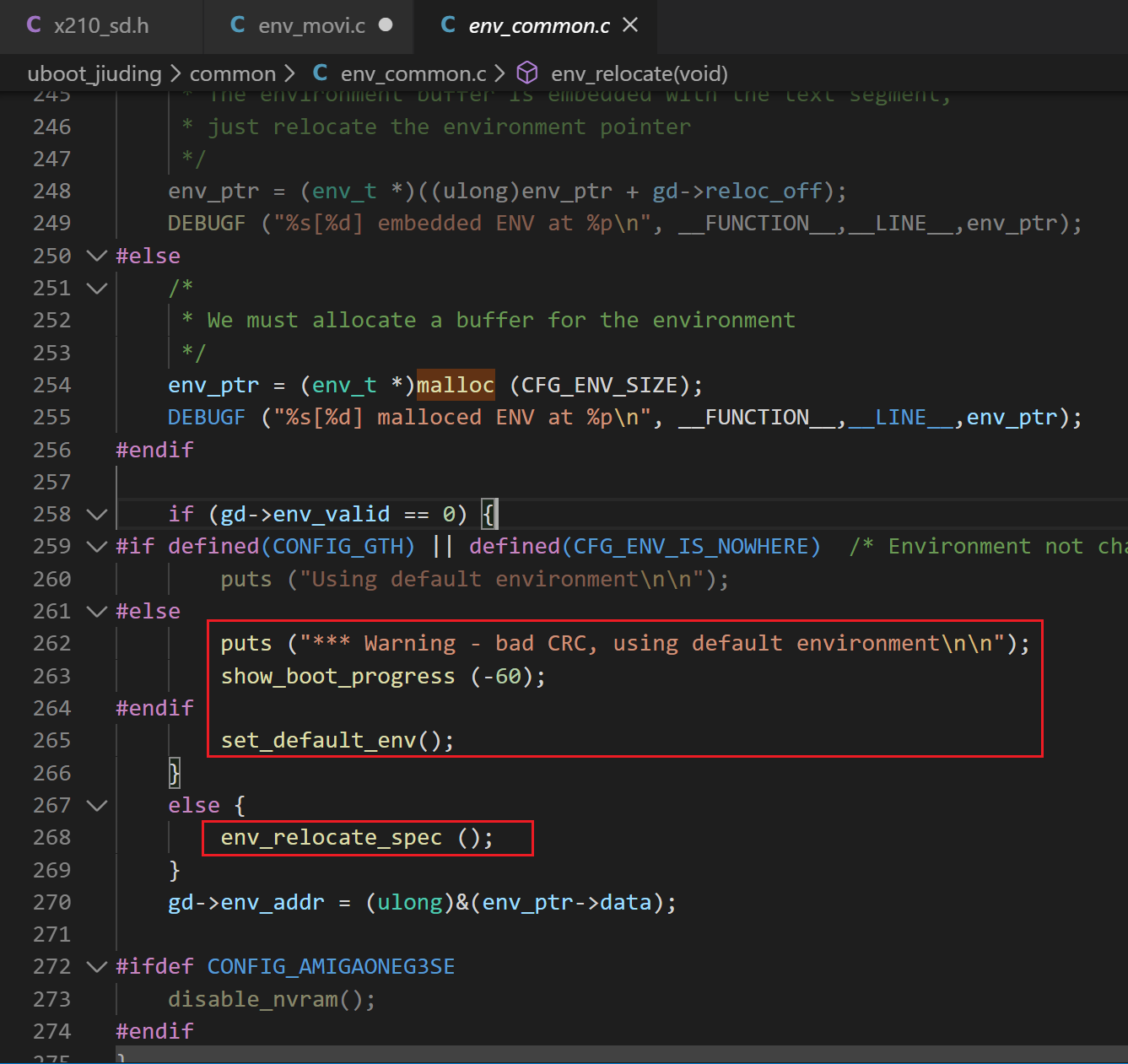1128x1064 pixels.
Task: Click gd->env_valid condition on line 258
Action: coord(305,515)
